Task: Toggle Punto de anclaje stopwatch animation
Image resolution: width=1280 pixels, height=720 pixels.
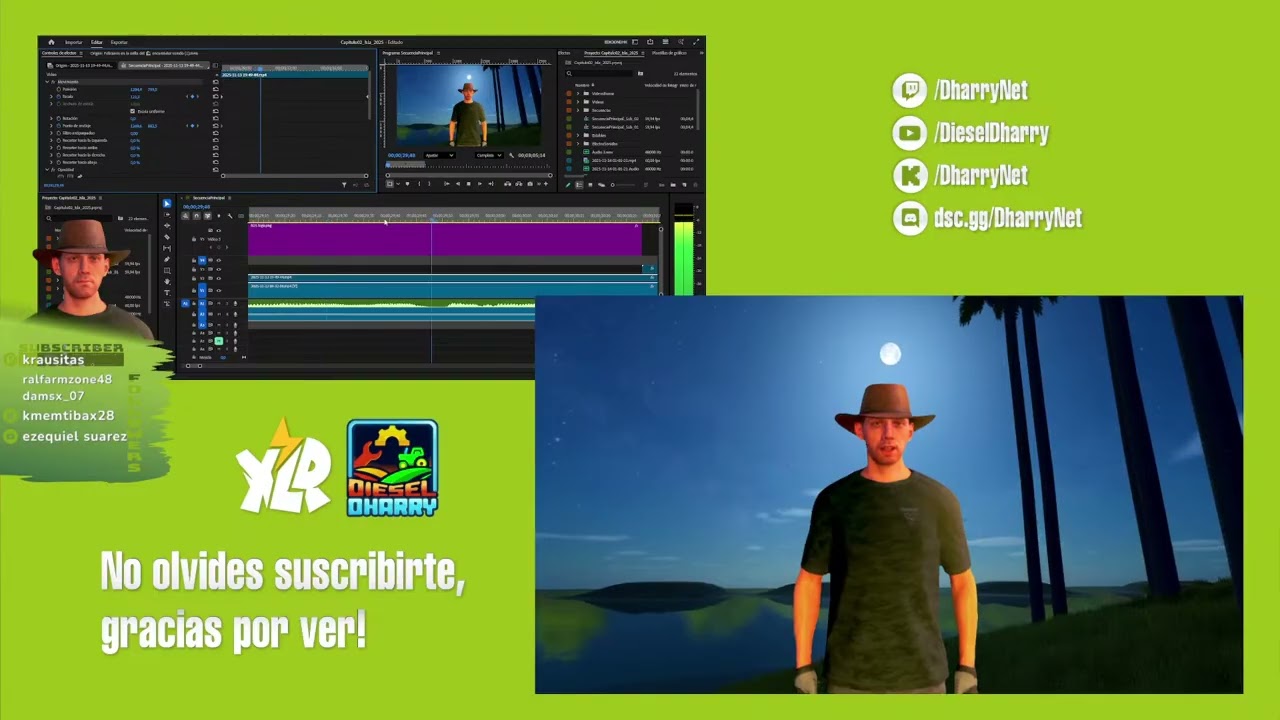Action: 59,126
